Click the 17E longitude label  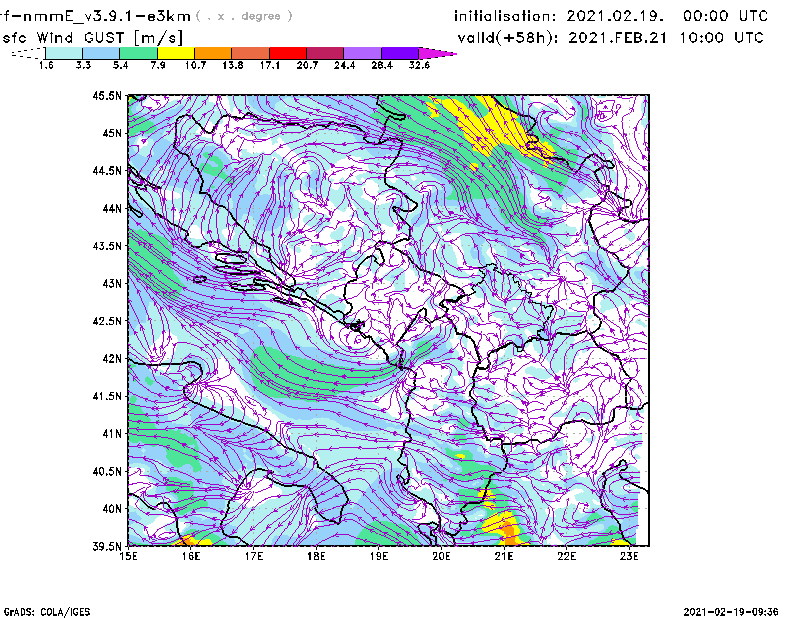click(x=254, y=556)
